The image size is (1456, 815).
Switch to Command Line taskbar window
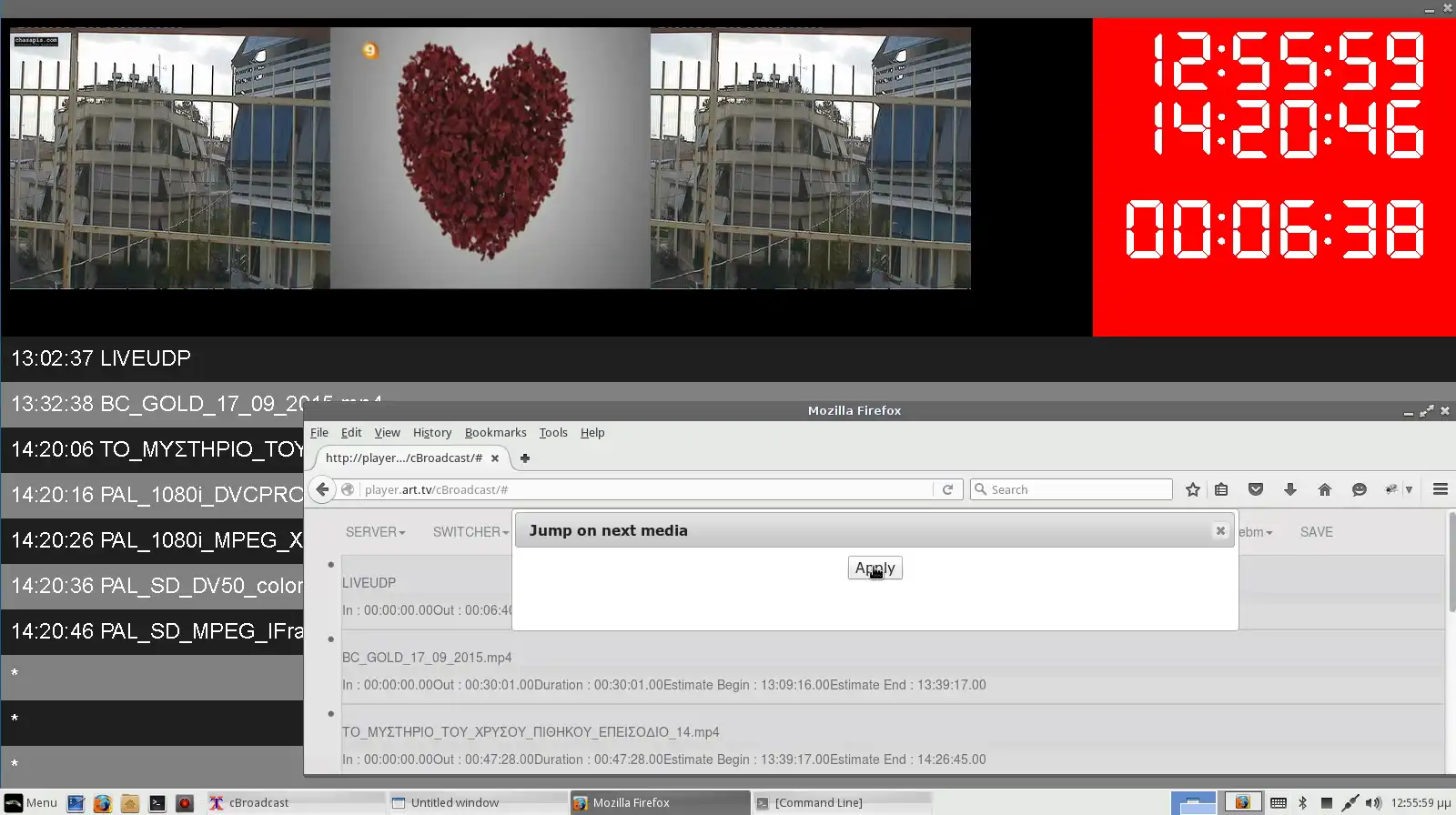(843, 803)
